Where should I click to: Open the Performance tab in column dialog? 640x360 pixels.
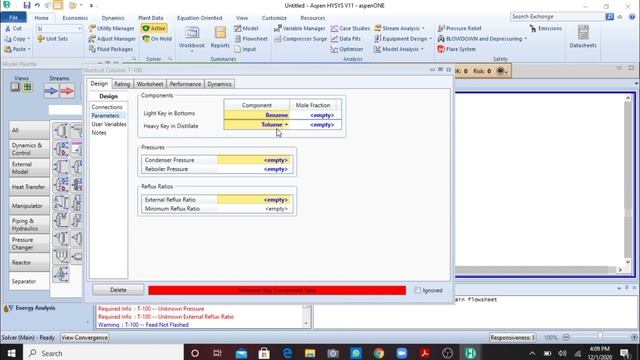click(x=185, y=84)
